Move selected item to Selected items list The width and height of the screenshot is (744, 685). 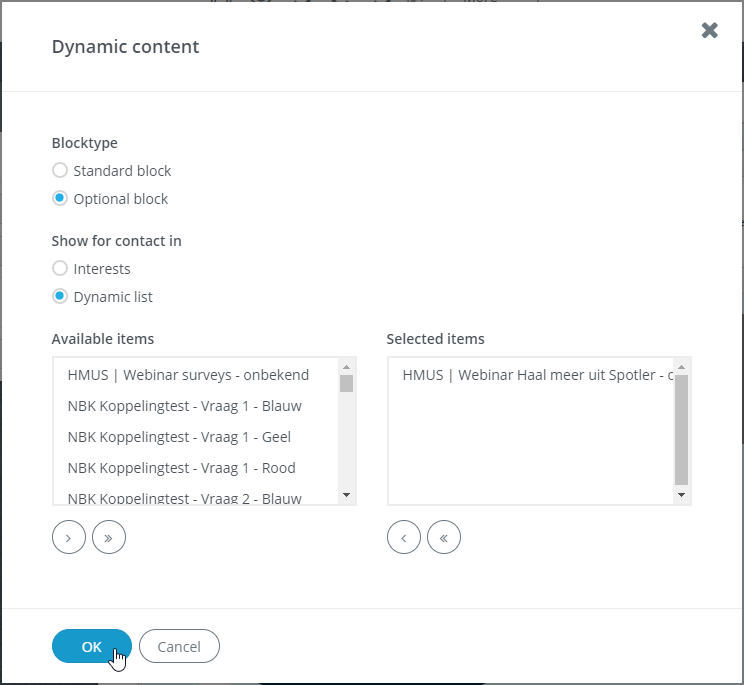click(x=69, y=537)
